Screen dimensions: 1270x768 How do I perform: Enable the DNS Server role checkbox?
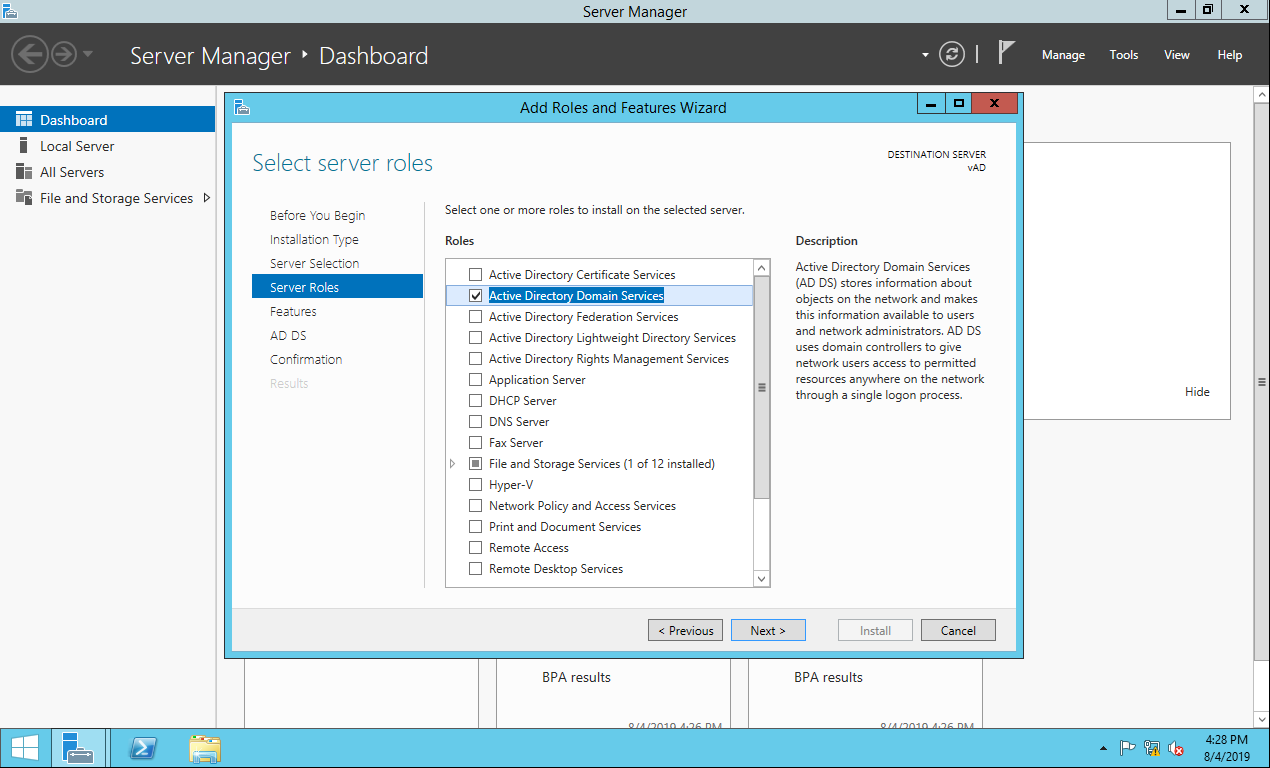(x=476, y=422)
